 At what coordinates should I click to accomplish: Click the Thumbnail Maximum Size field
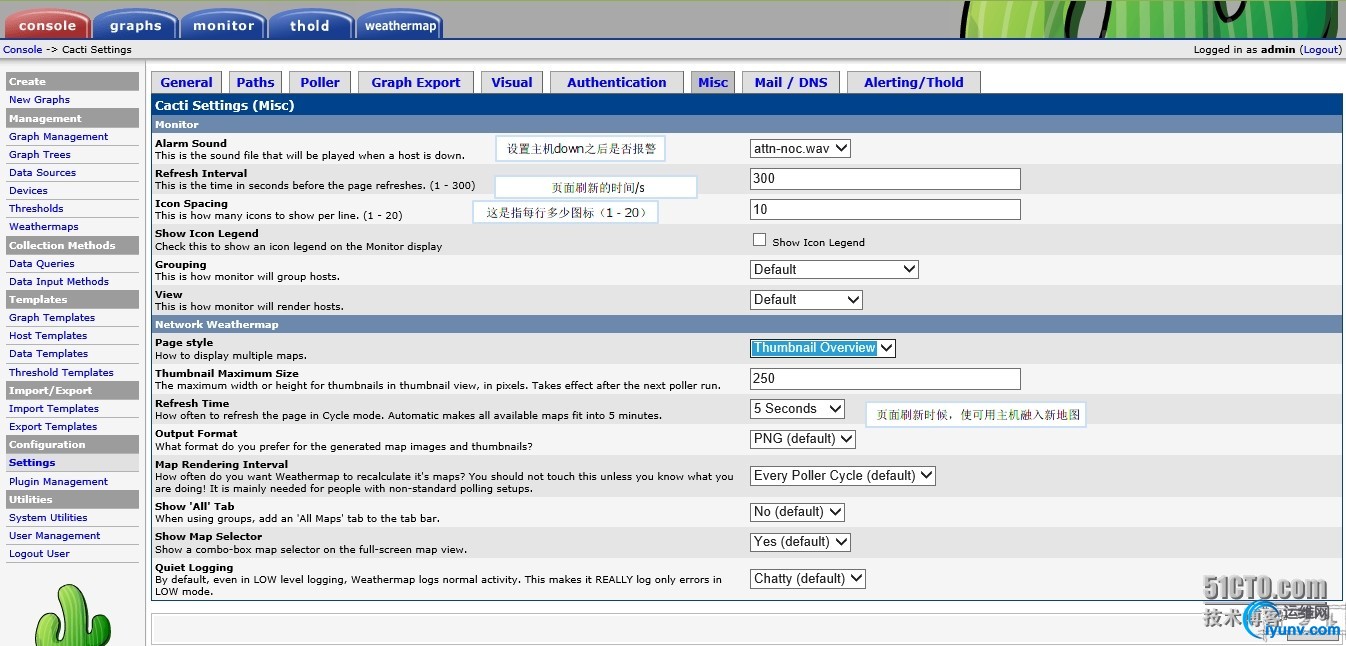pos(885,378)
